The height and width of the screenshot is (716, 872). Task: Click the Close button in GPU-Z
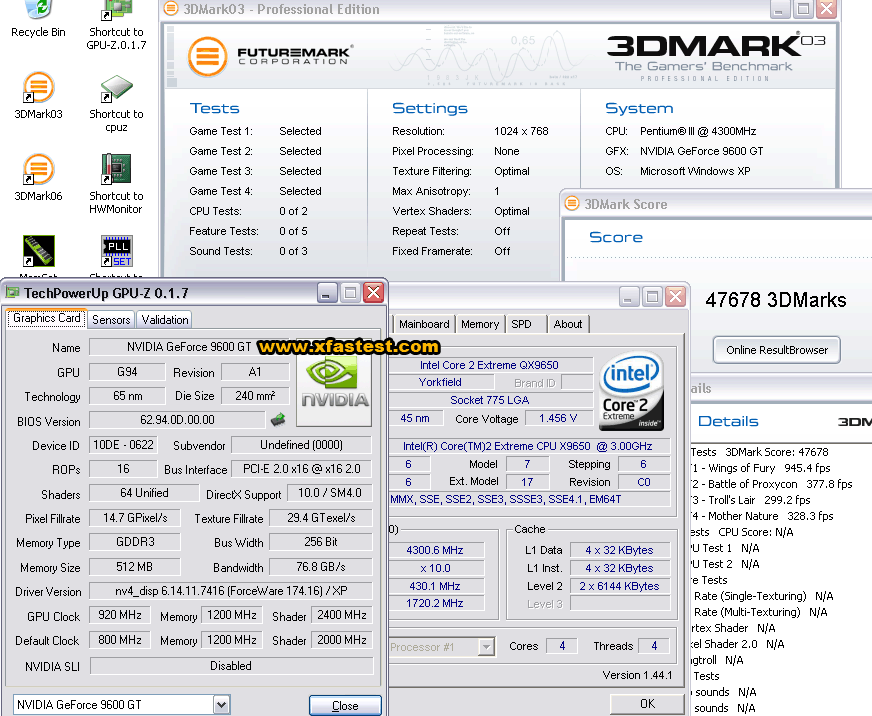tap(345, 705)
